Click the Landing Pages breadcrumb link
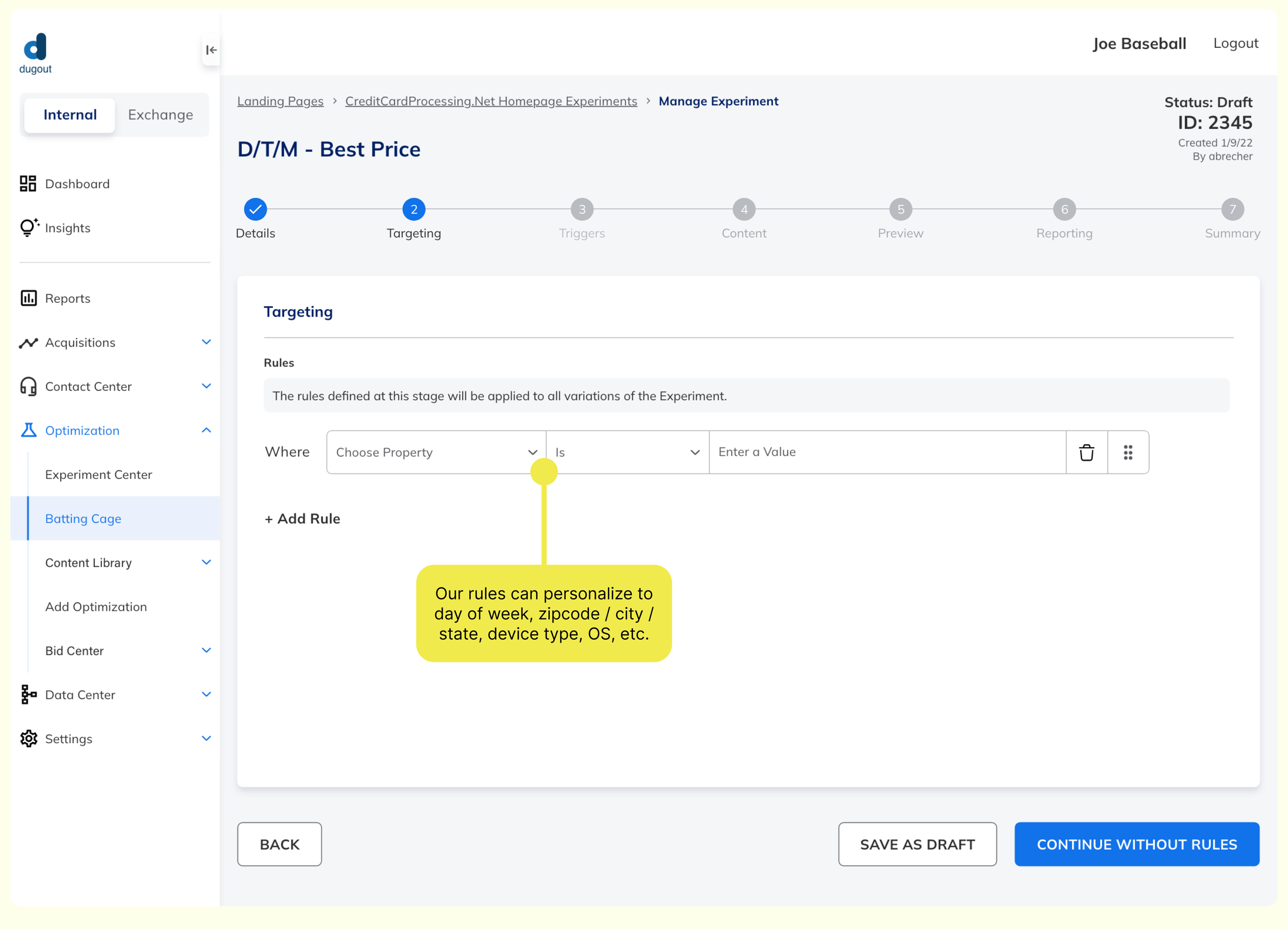1288x929 pixels. coord(280,101)
